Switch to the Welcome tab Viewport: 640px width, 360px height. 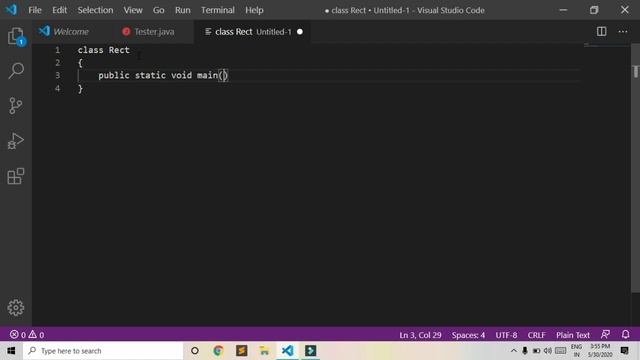pyautogui.click(x=71, y=31)
